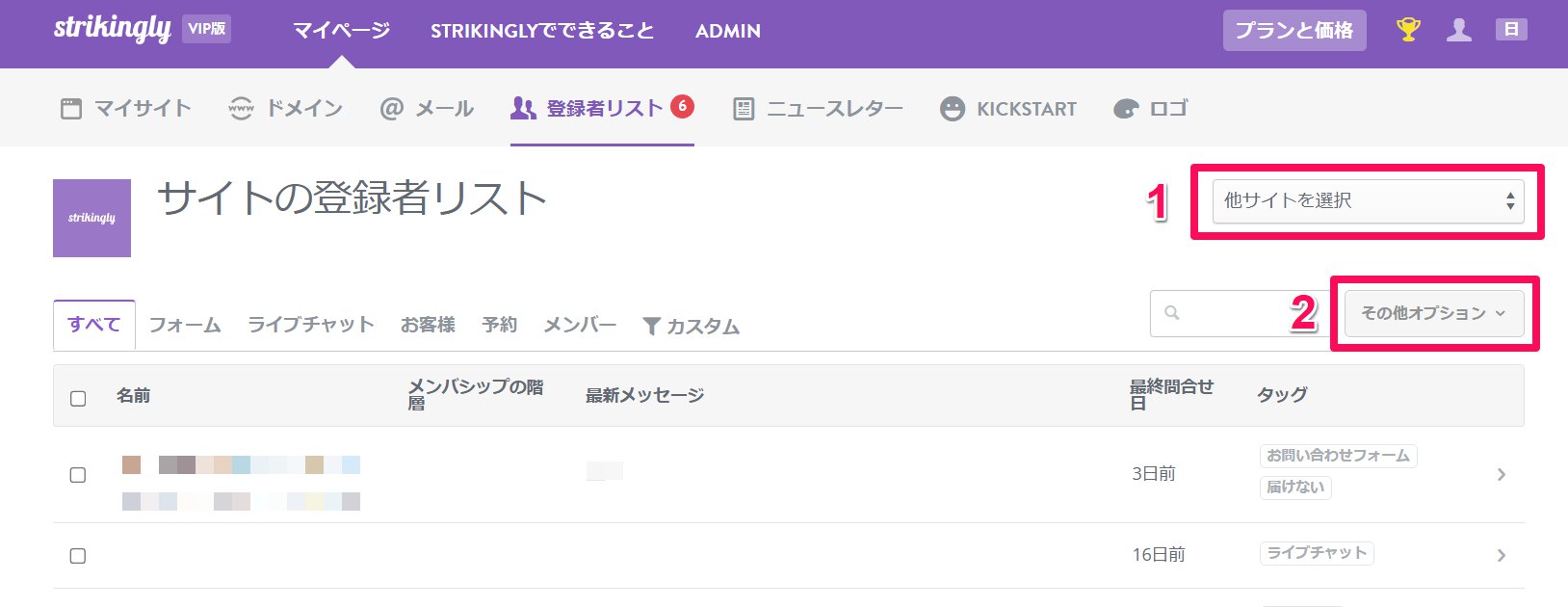Click the @ メール icon
The height and width of the screenshot is (607, 1568).
[x=391, y=109]
